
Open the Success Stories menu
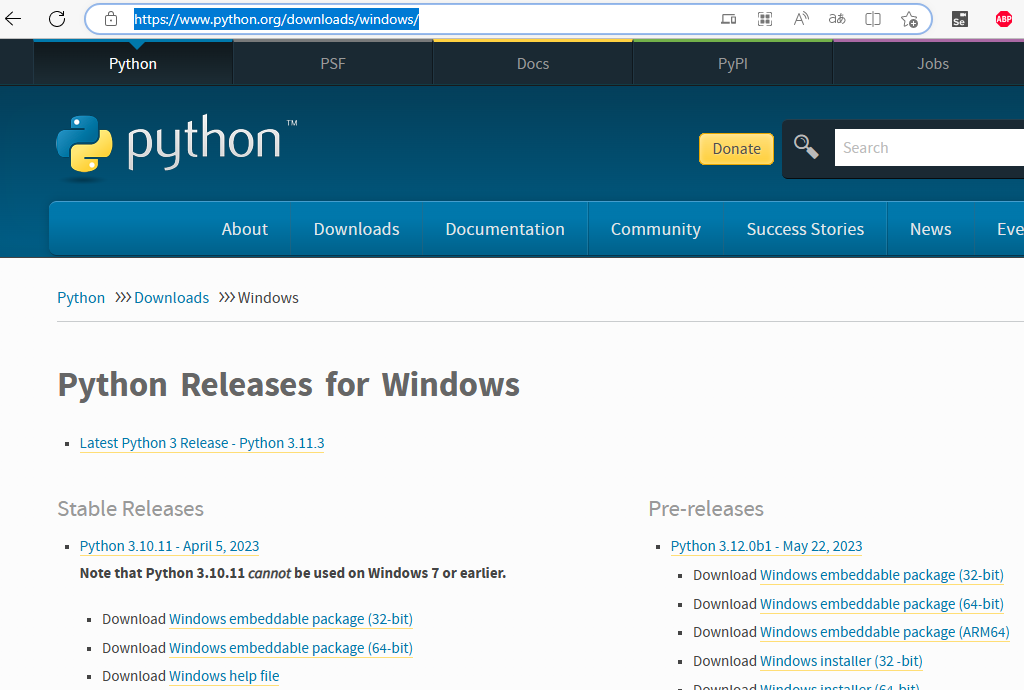coord(805,229)
